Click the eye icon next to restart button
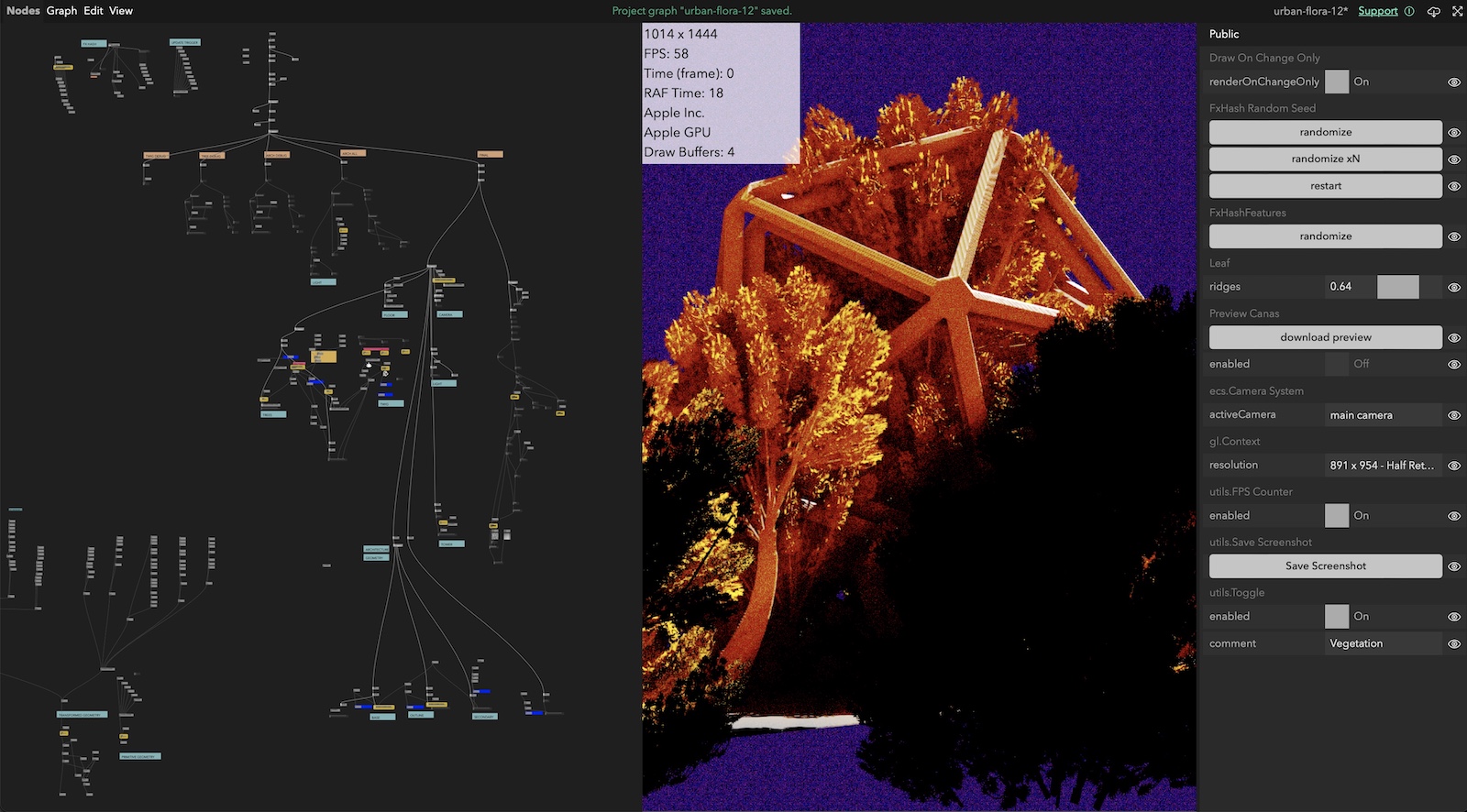Screen dimensions: 1467x812 [x=1454, y=187]
